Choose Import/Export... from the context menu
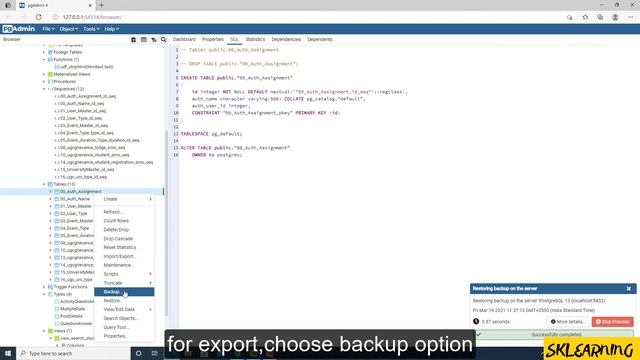The width and height of the screenshot is (640, 360). (x=124, y=256)
